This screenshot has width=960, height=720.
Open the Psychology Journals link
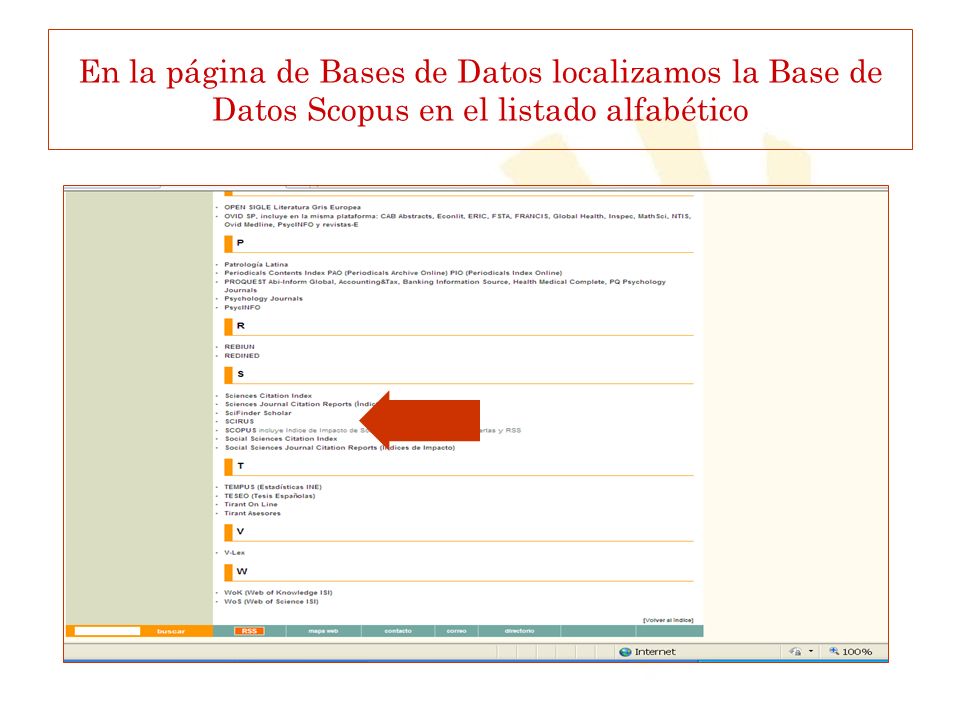point(263,299)
